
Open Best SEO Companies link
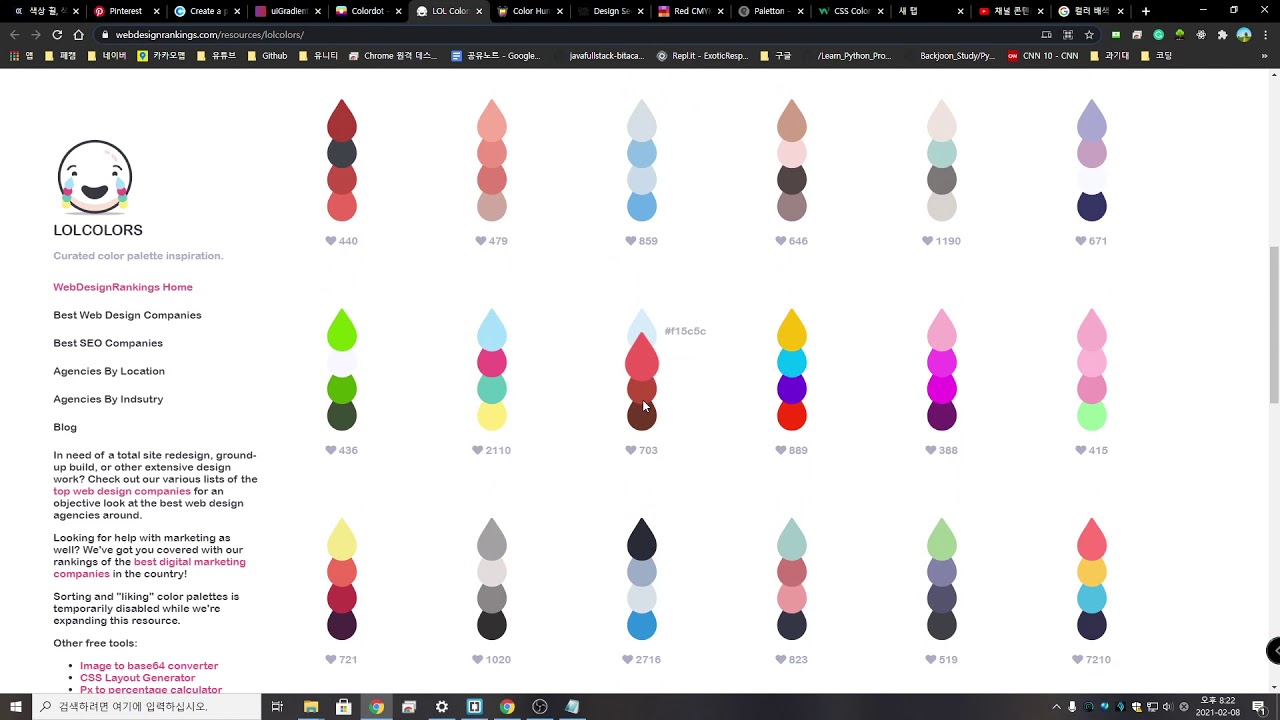click(108, 343)
